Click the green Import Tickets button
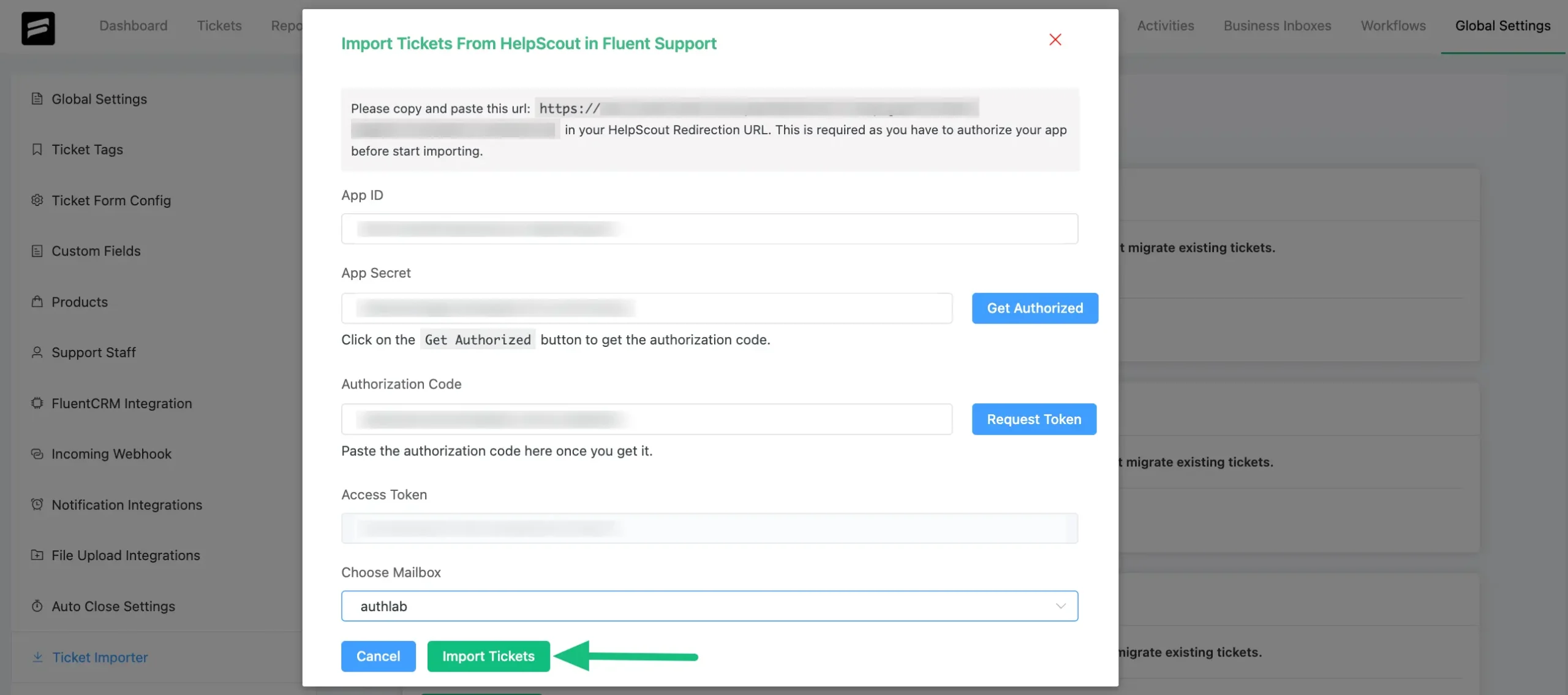Viewport: 1568px width, 695px height. pyautogui.click(x=488, y=656)
